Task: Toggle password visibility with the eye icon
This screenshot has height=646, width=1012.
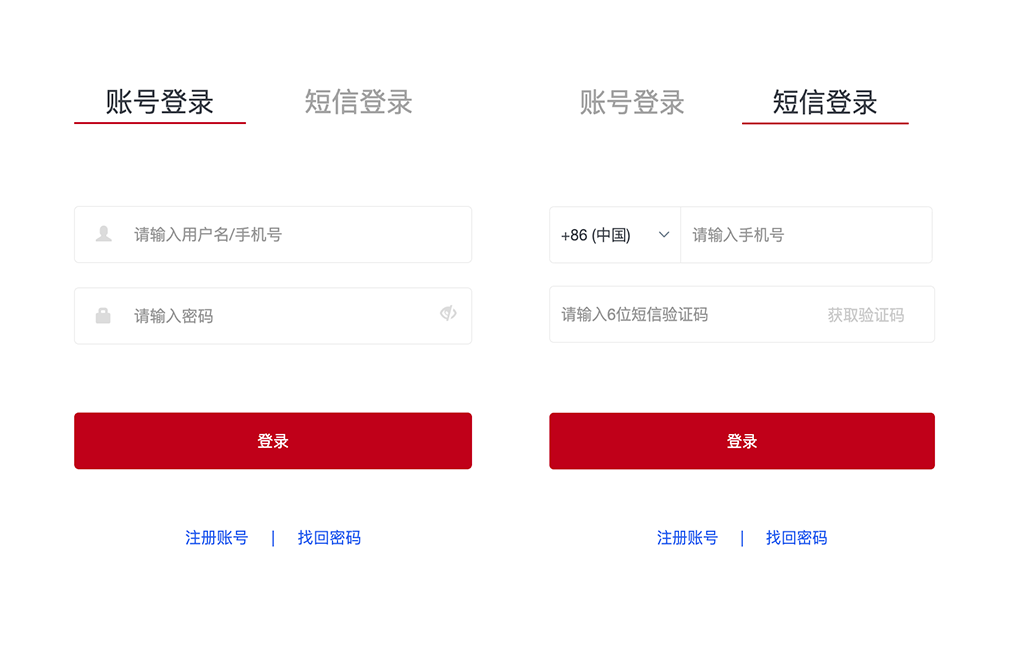Action: tap(449, 314)
